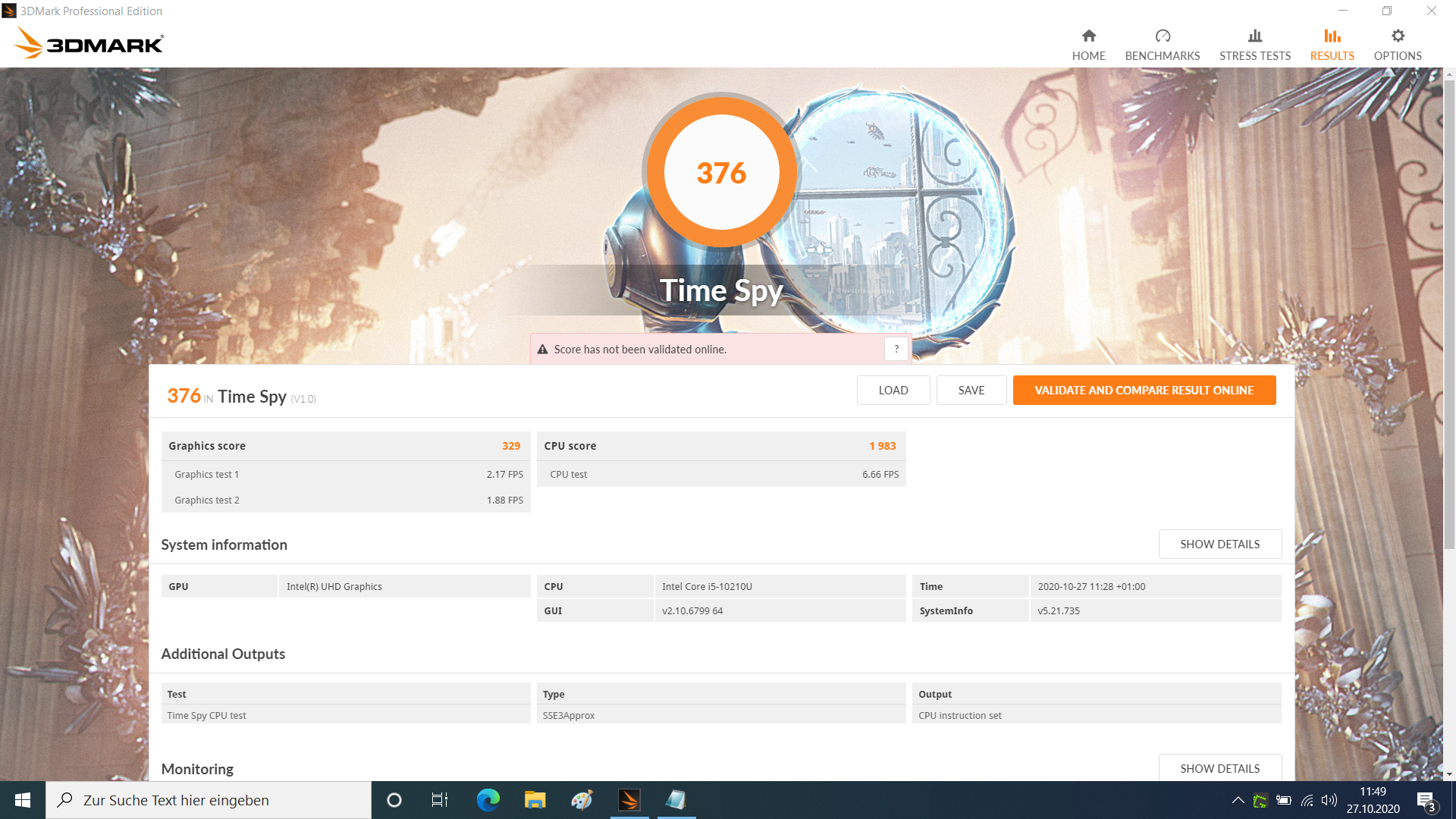Viewport: 1456px width, 819px height.
Task: Open the notification center icon
Action: (1425, 800)
